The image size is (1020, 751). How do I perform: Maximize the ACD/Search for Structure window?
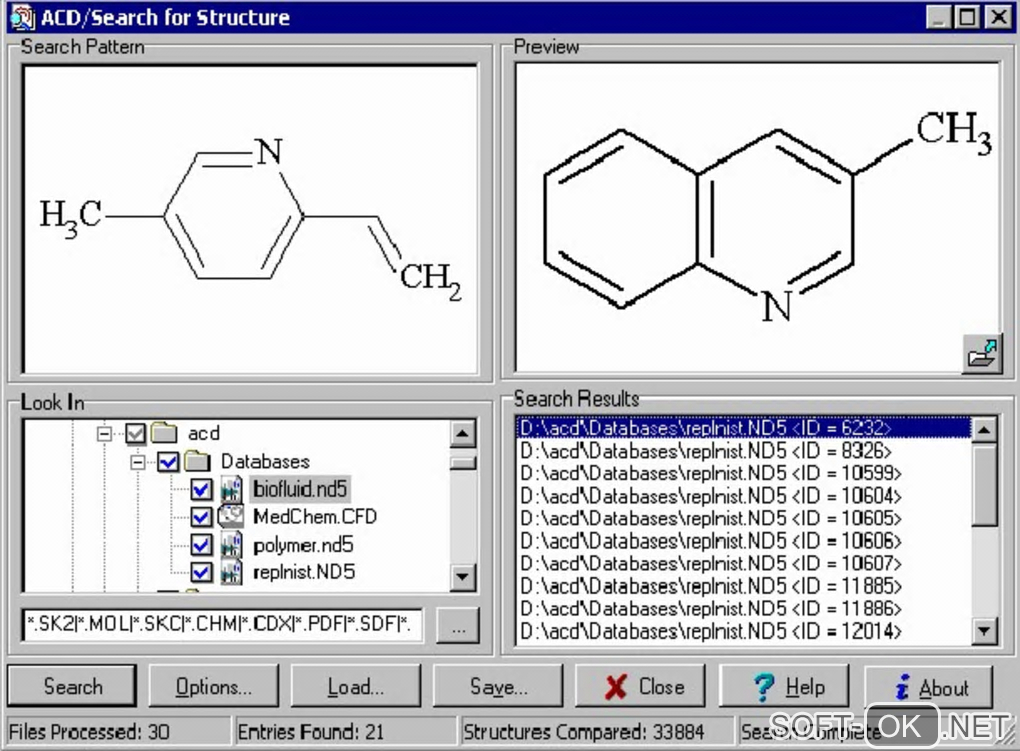click(967, 17)
